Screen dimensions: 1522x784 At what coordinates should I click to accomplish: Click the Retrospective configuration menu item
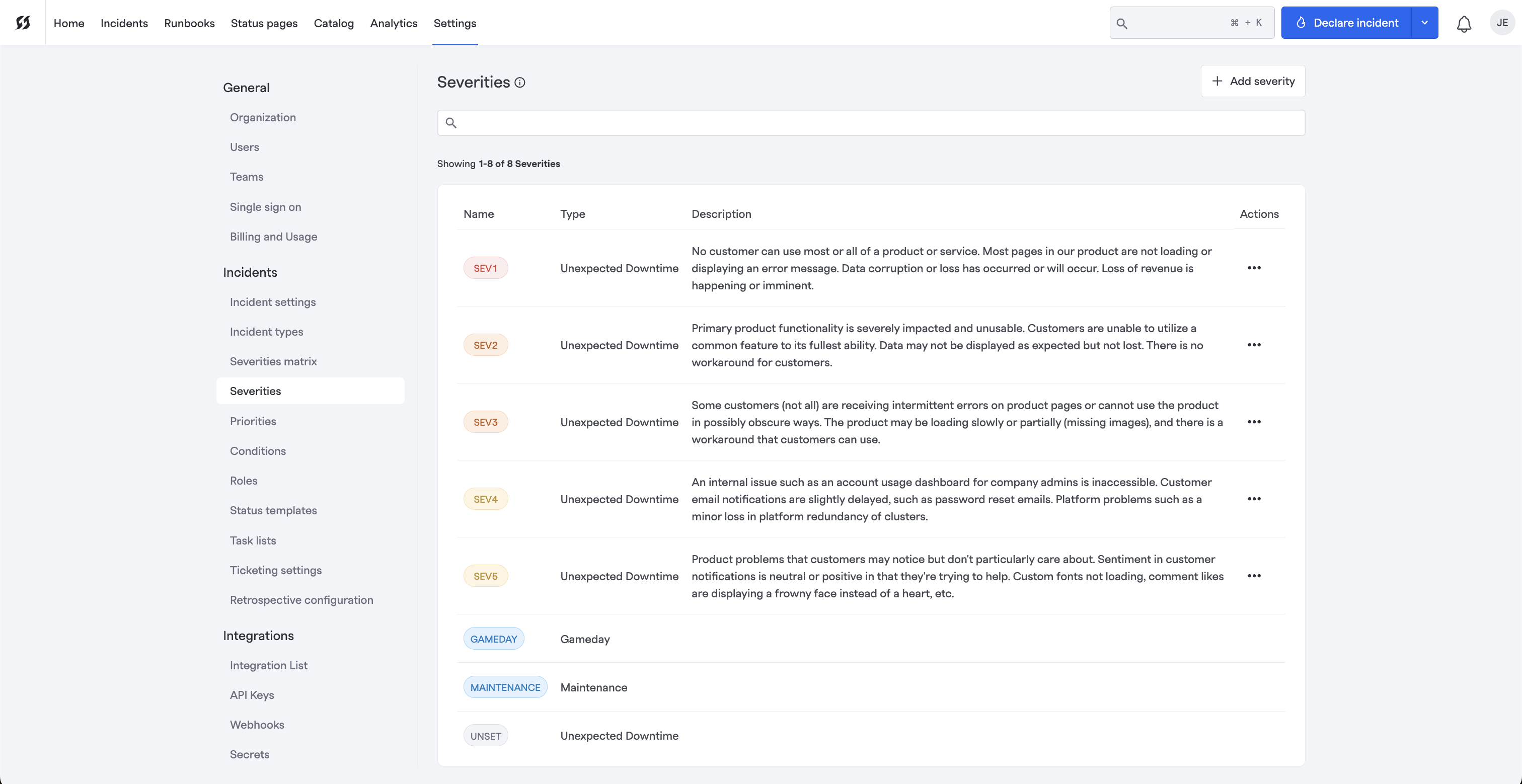(301, 600)
